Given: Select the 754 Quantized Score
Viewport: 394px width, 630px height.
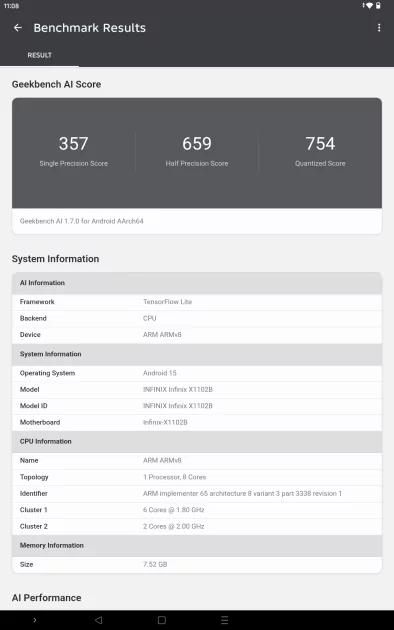Looking at the screenshot, I should pyautogui.click(x=320, y=151).
